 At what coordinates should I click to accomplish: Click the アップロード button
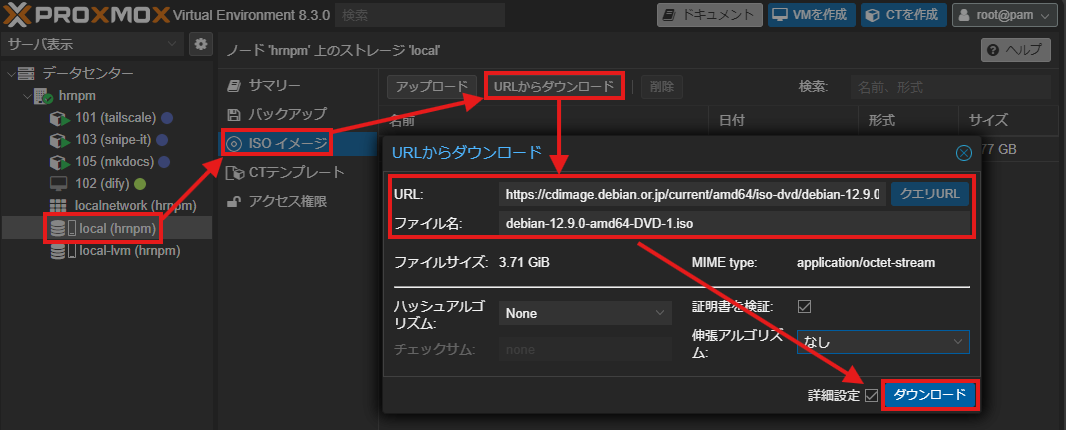[432, 86]
